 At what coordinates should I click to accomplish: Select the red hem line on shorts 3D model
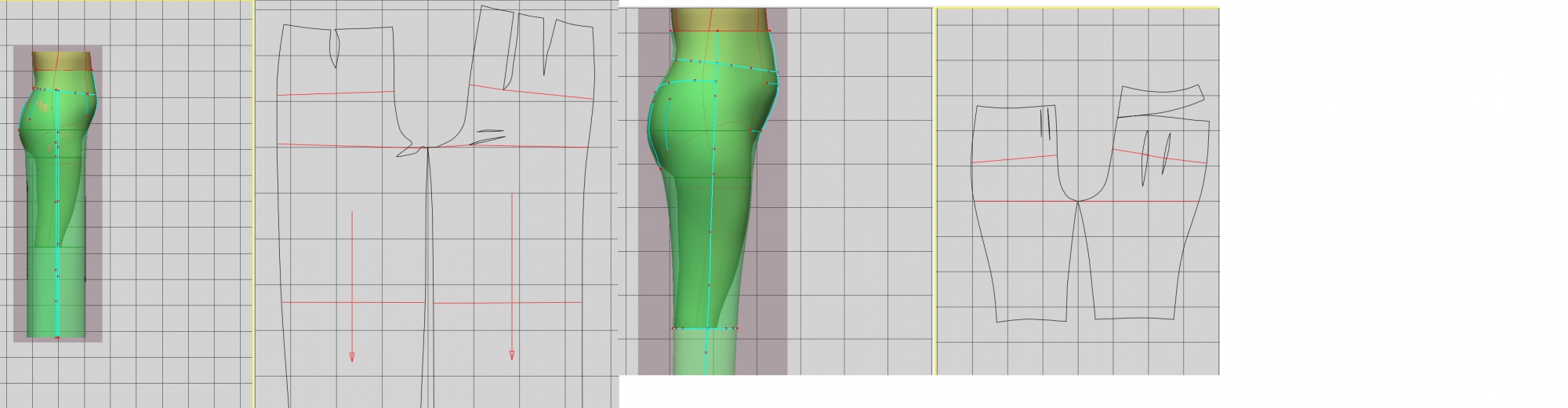[x=706, y=328]
